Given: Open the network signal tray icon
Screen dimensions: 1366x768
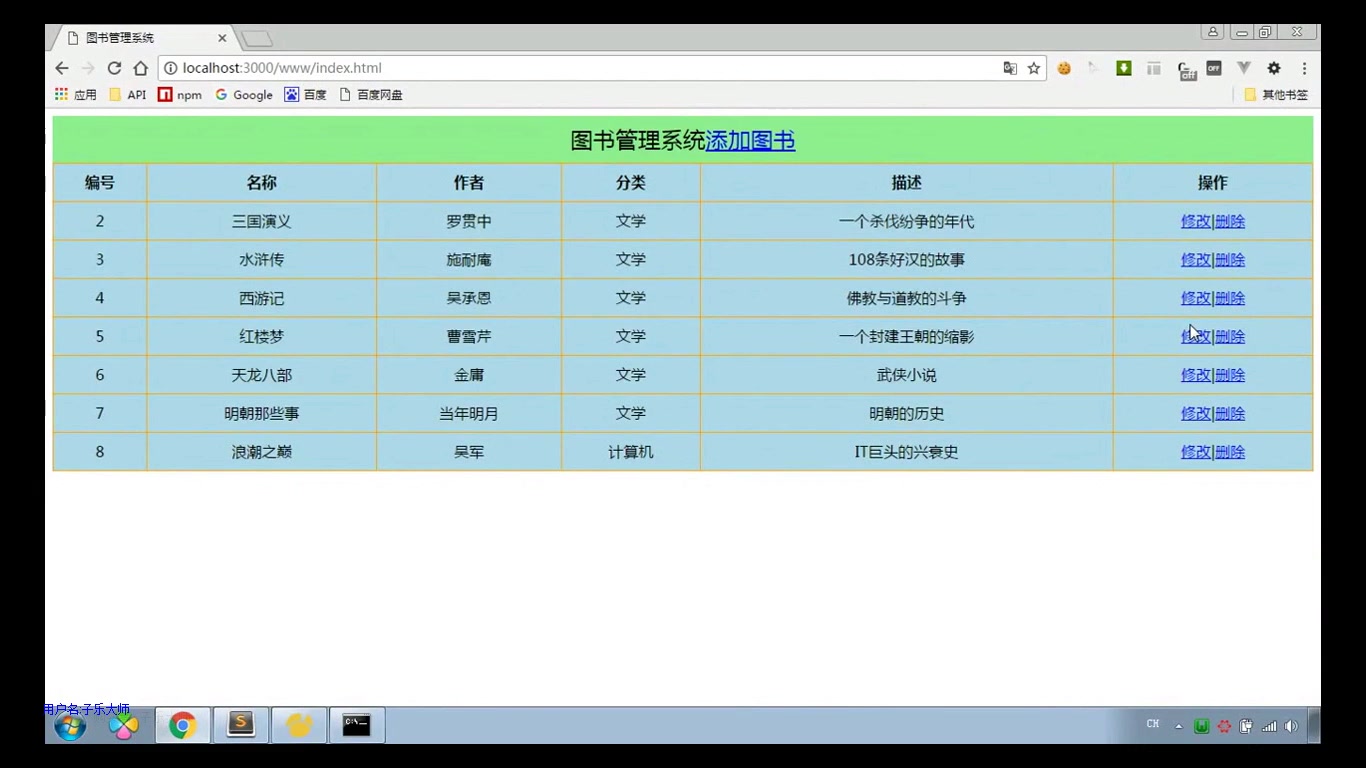Looking at the screenshot, I should 1269,726.
